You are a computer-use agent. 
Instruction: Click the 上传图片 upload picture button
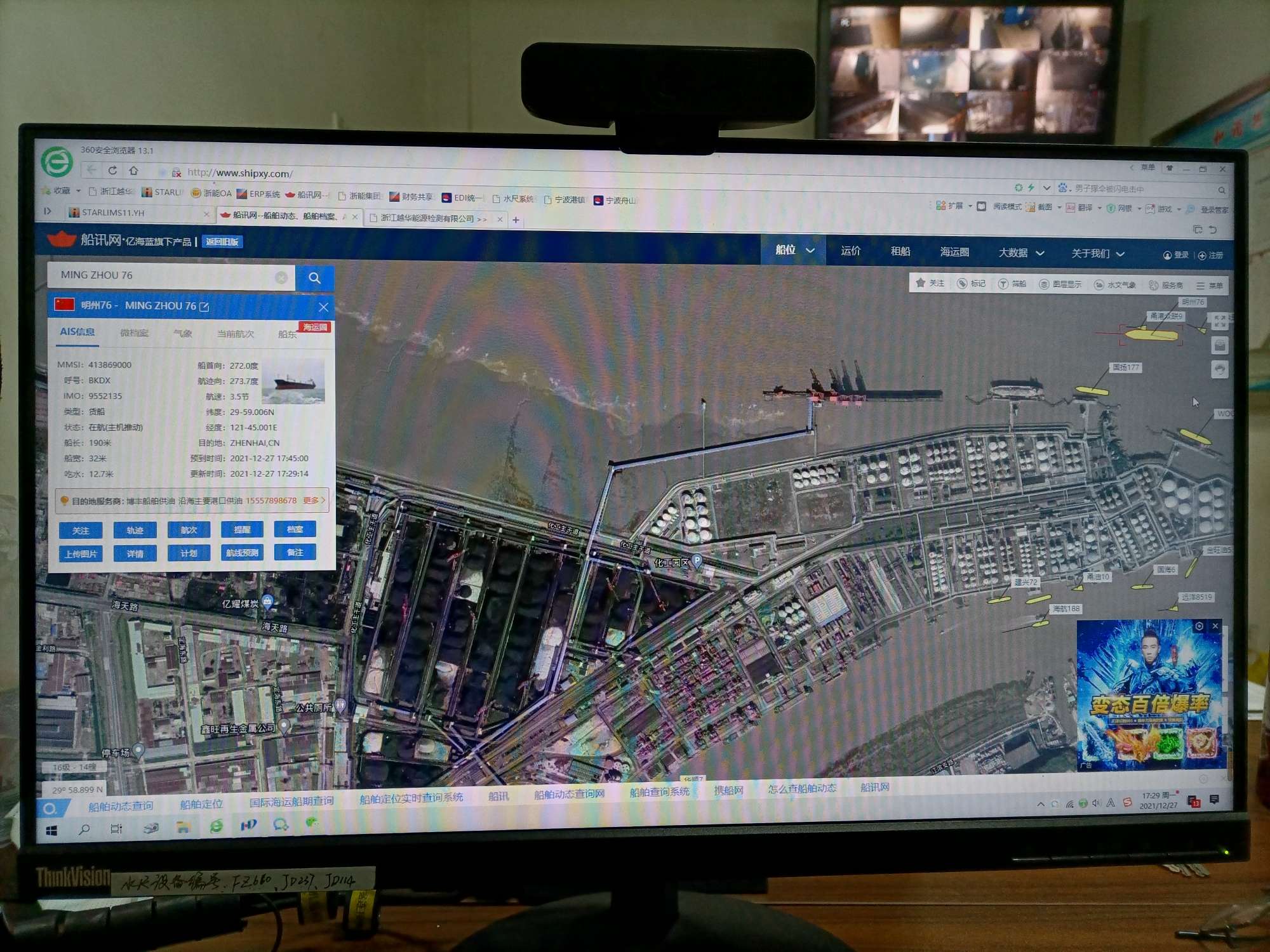click(81, 554)
